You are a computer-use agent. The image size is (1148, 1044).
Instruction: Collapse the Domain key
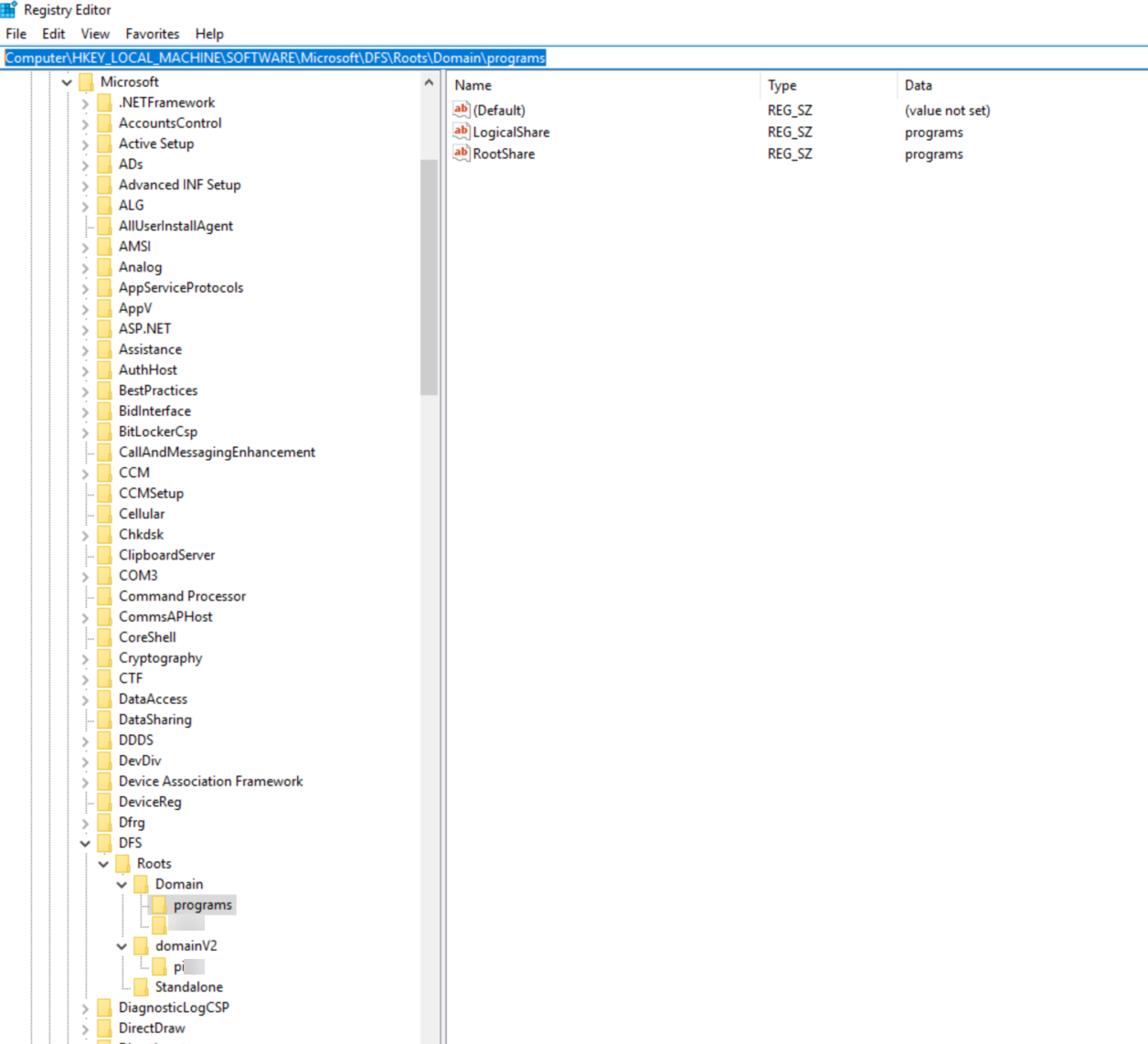pos(122,885)
